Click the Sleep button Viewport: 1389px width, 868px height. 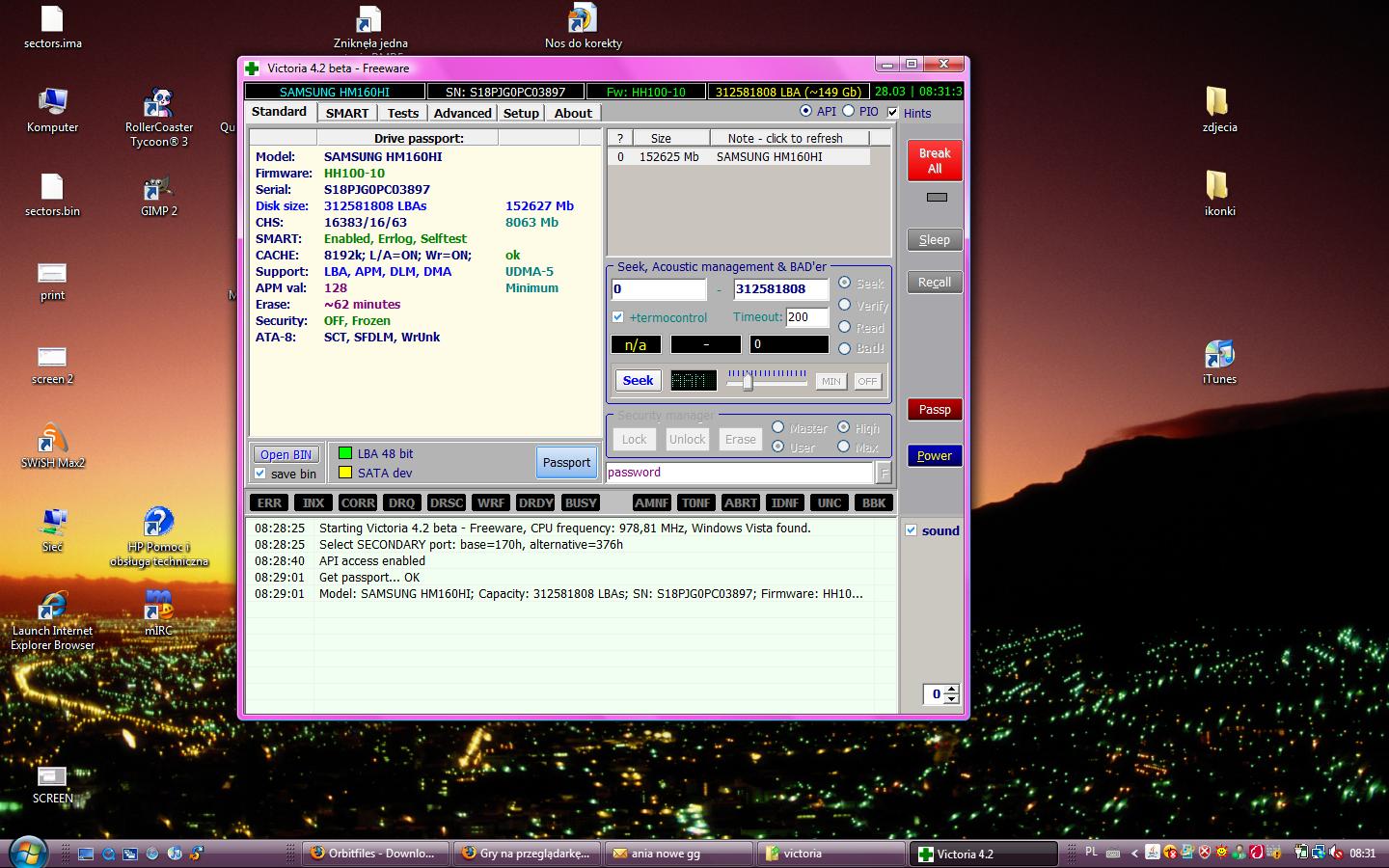(x=935, y=240)
